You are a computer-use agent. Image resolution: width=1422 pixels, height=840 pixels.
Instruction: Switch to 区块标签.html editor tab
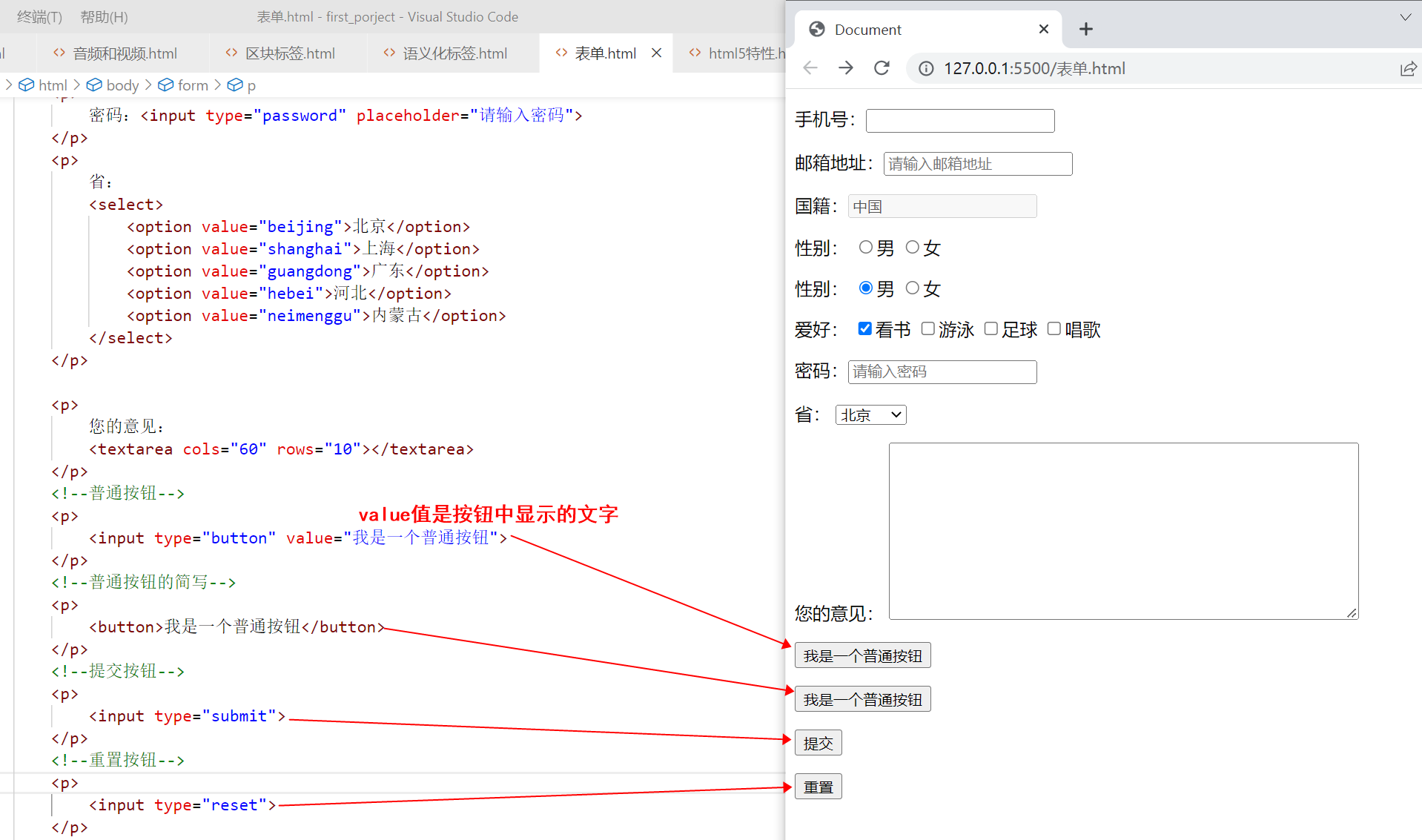point(288,53)
